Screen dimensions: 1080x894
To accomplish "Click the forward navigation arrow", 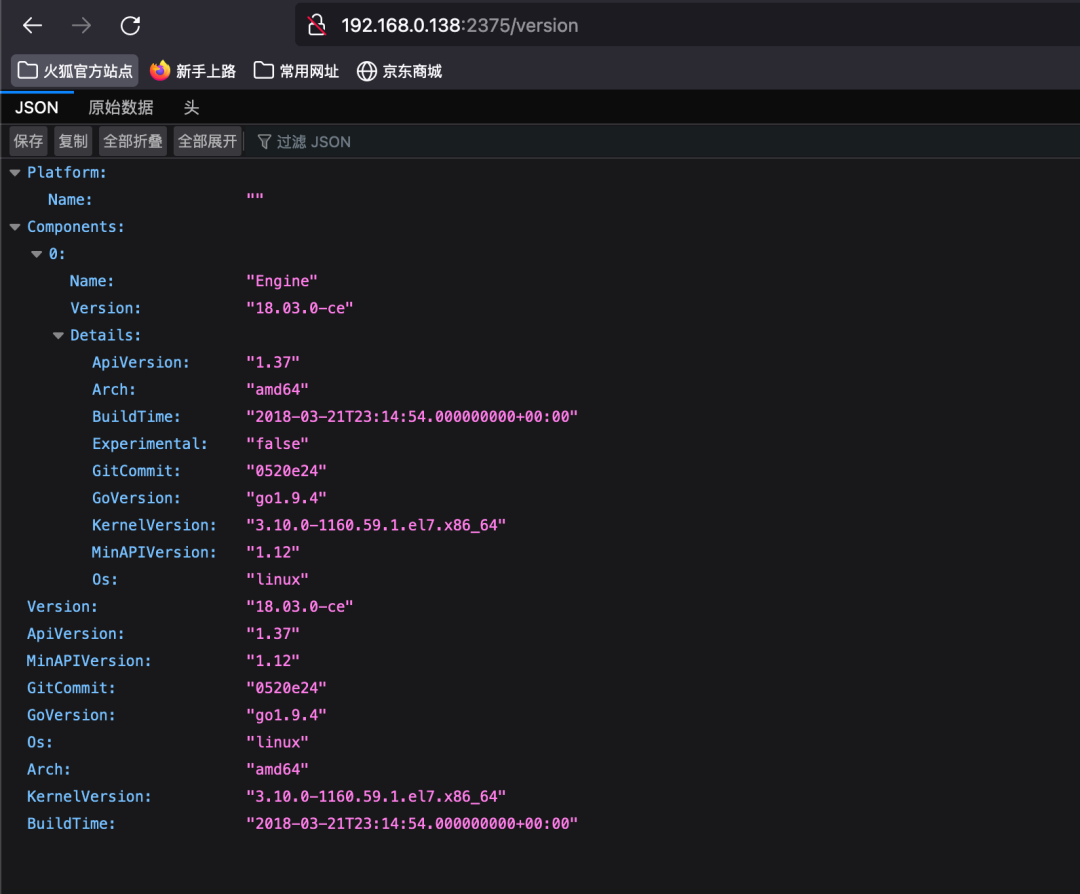I will tap(81, 25).
